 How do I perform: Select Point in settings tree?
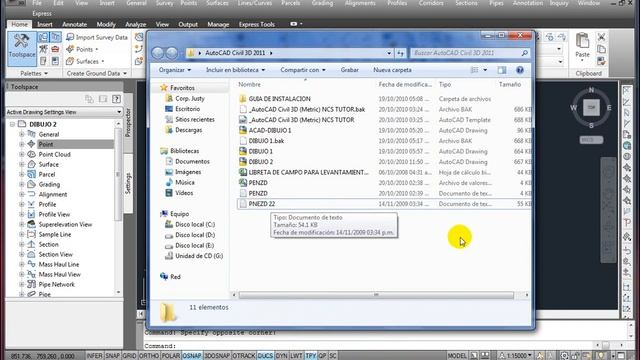click(x=46, y=144)
